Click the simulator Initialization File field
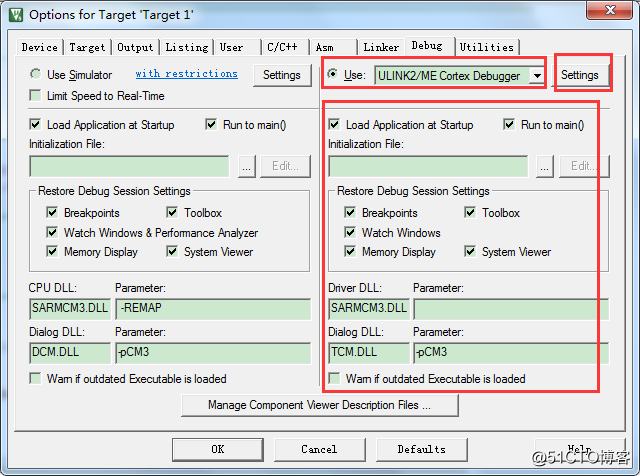Image resolution: width=640 pixels, height=476 pixels. (129, 166)
